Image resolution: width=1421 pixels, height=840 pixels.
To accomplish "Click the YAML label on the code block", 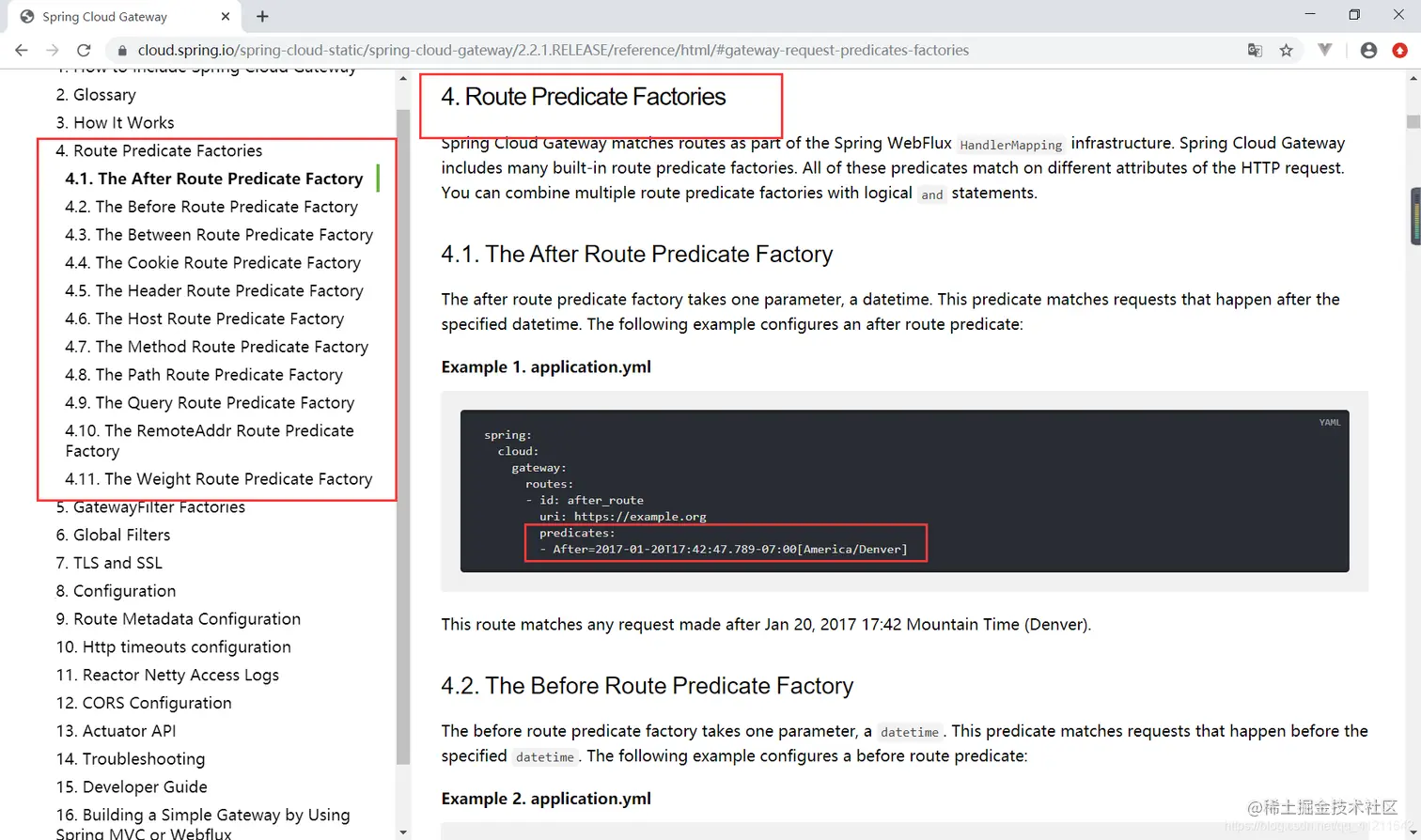I will click(x=1330, y=423).
